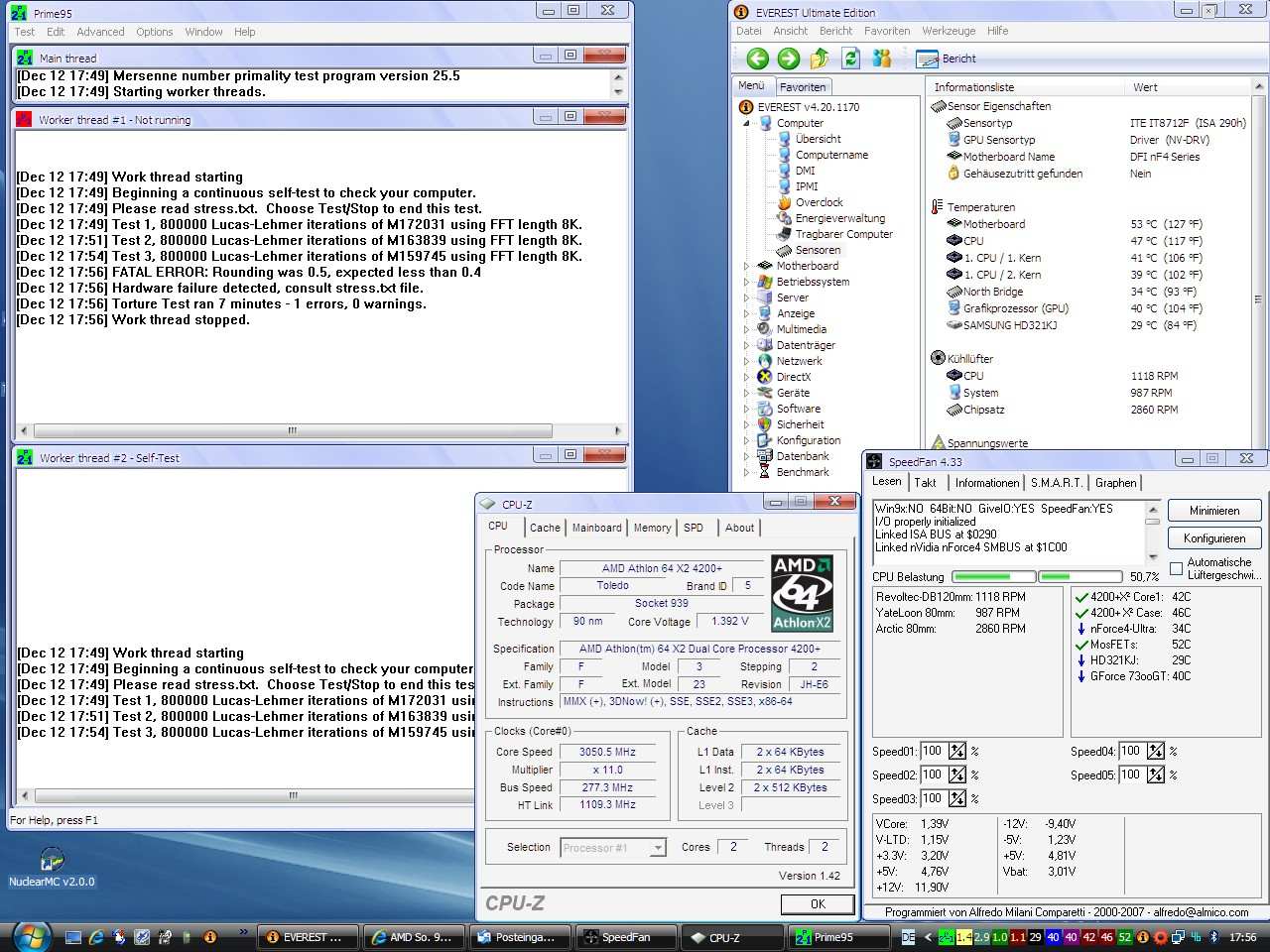Image resolution: width=1270 pixels, height=952 pixels.
Task: Click the Minimieren button in SpeedFan
Action: pyautogui.click(x=1214, y=511)
